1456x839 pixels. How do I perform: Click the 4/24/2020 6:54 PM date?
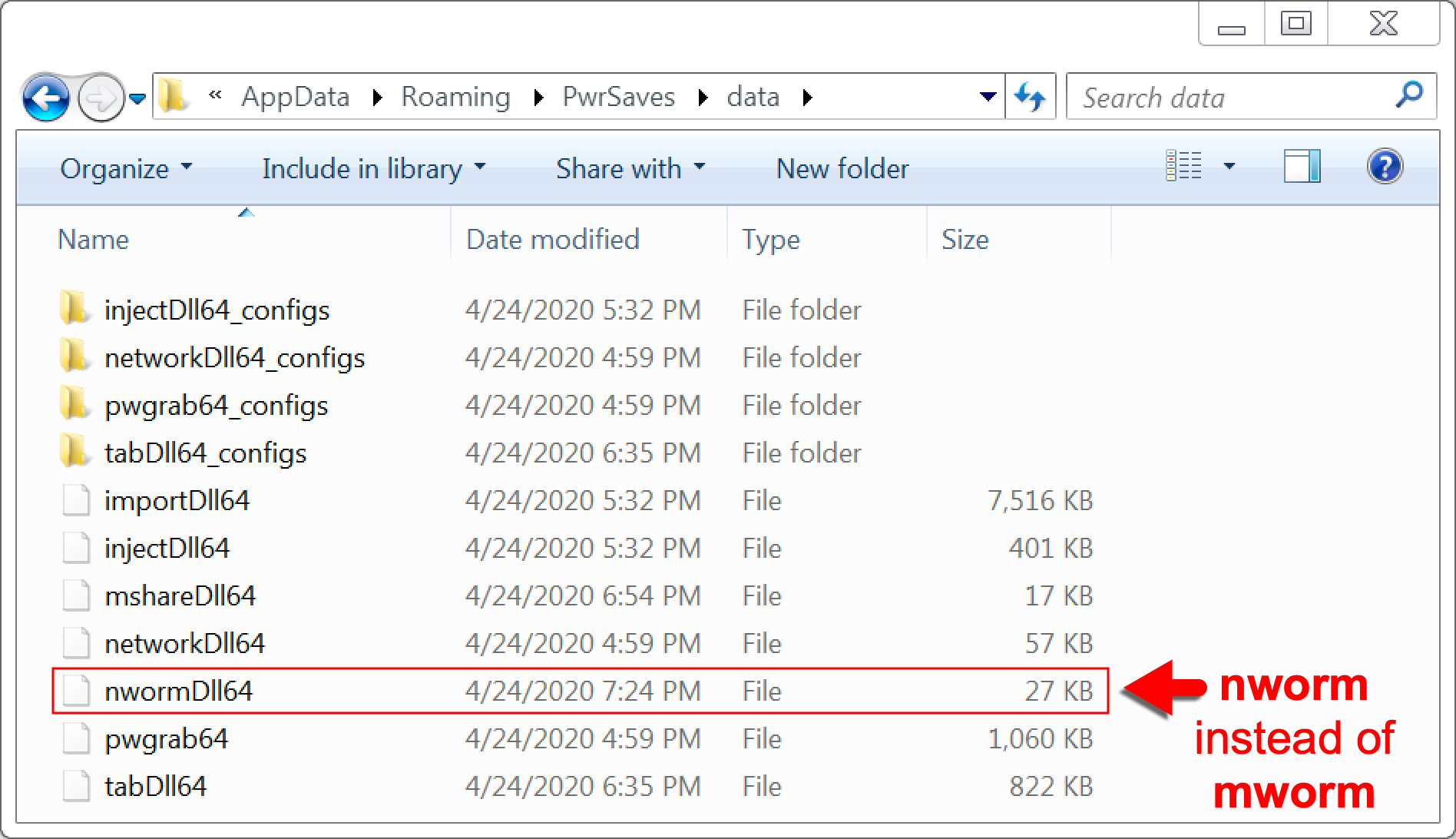tap(584, 596)
